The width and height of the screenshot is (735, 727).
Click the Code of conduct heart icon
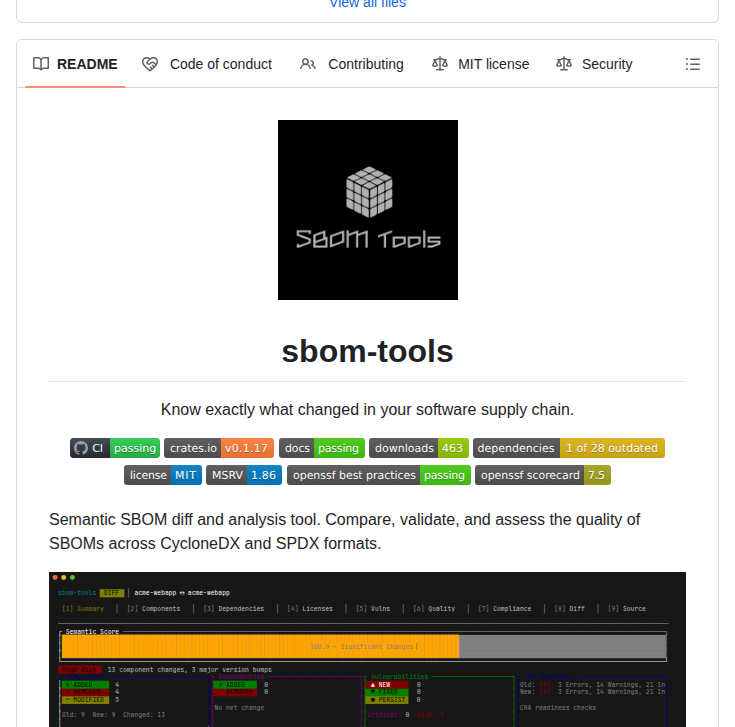point(150,64)
